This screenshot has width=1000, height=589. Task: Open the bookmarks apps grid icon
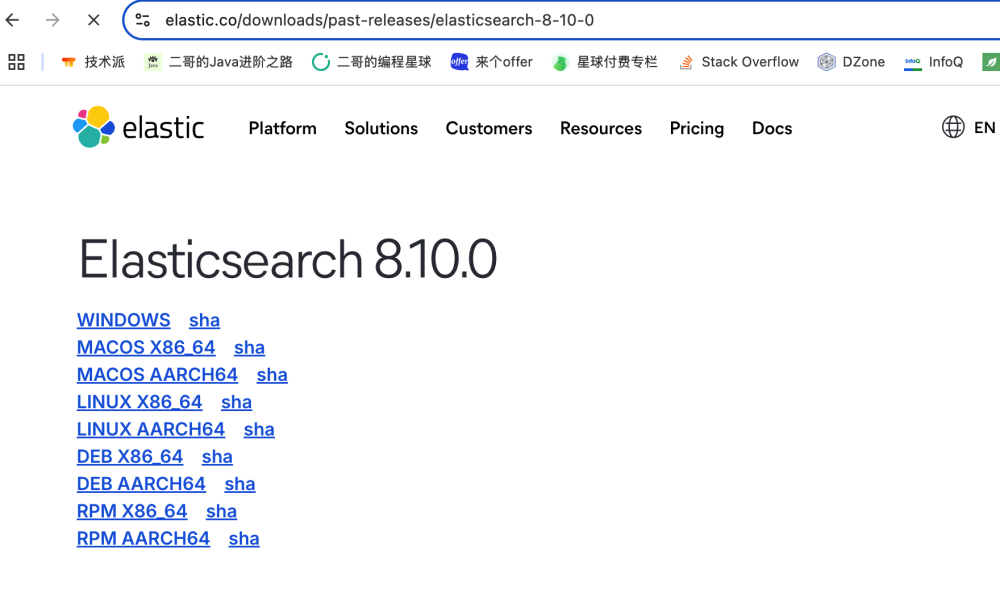[16, 62]
